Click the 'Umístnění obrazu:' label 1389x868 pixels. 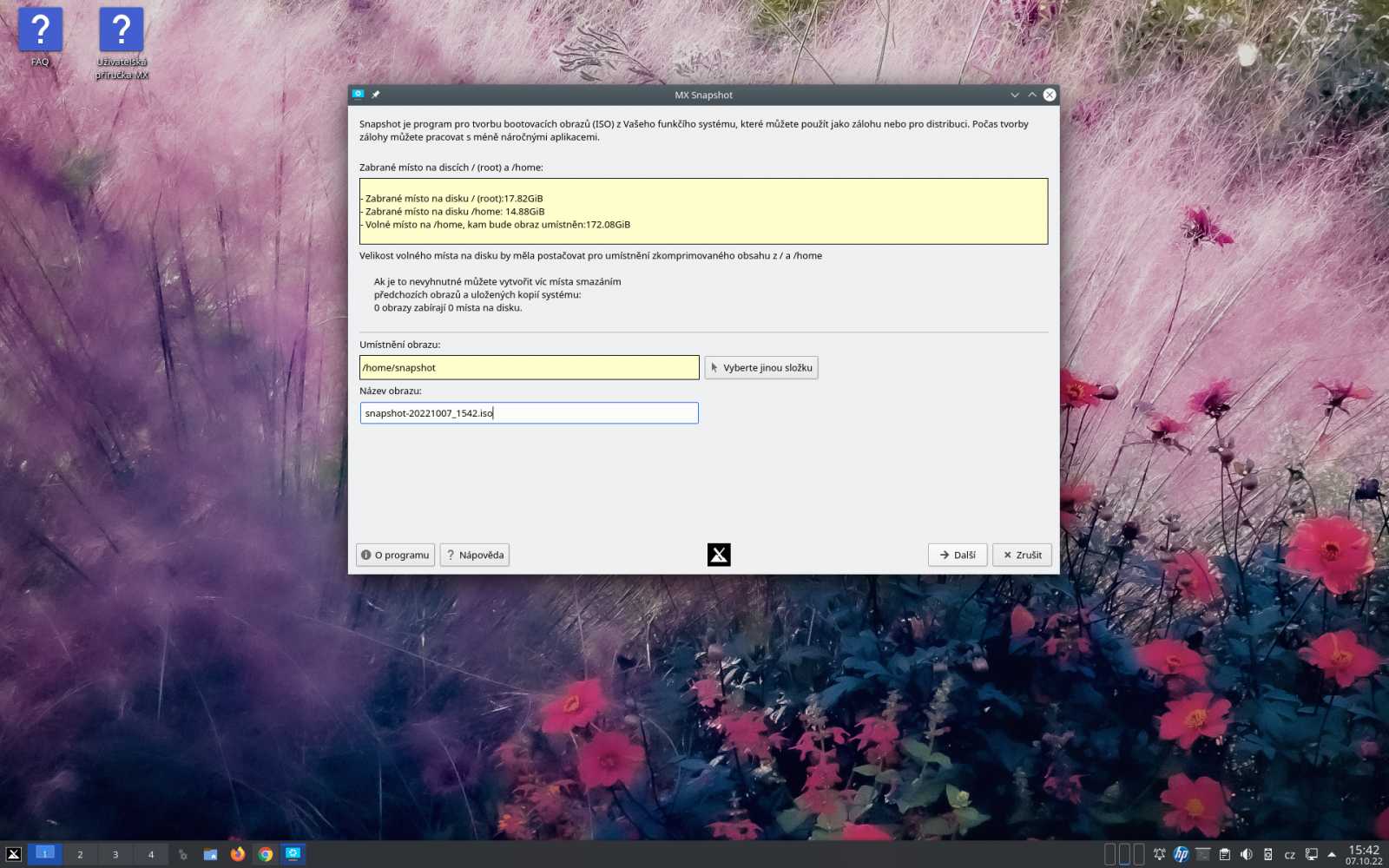click(x=399, y=345)
